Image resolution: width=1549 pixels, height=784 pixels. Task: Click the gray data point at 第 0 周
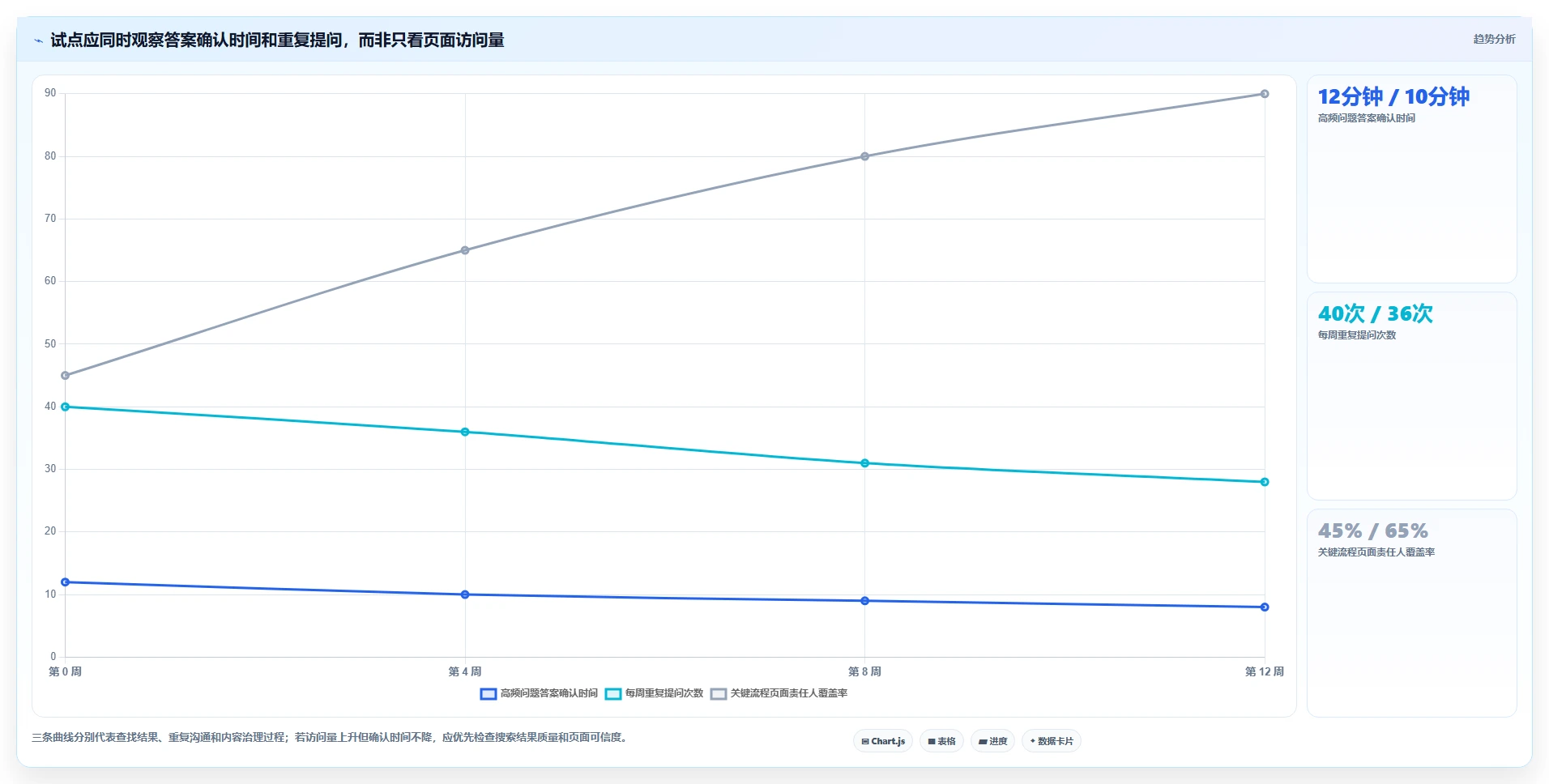[x=66, y=376]
